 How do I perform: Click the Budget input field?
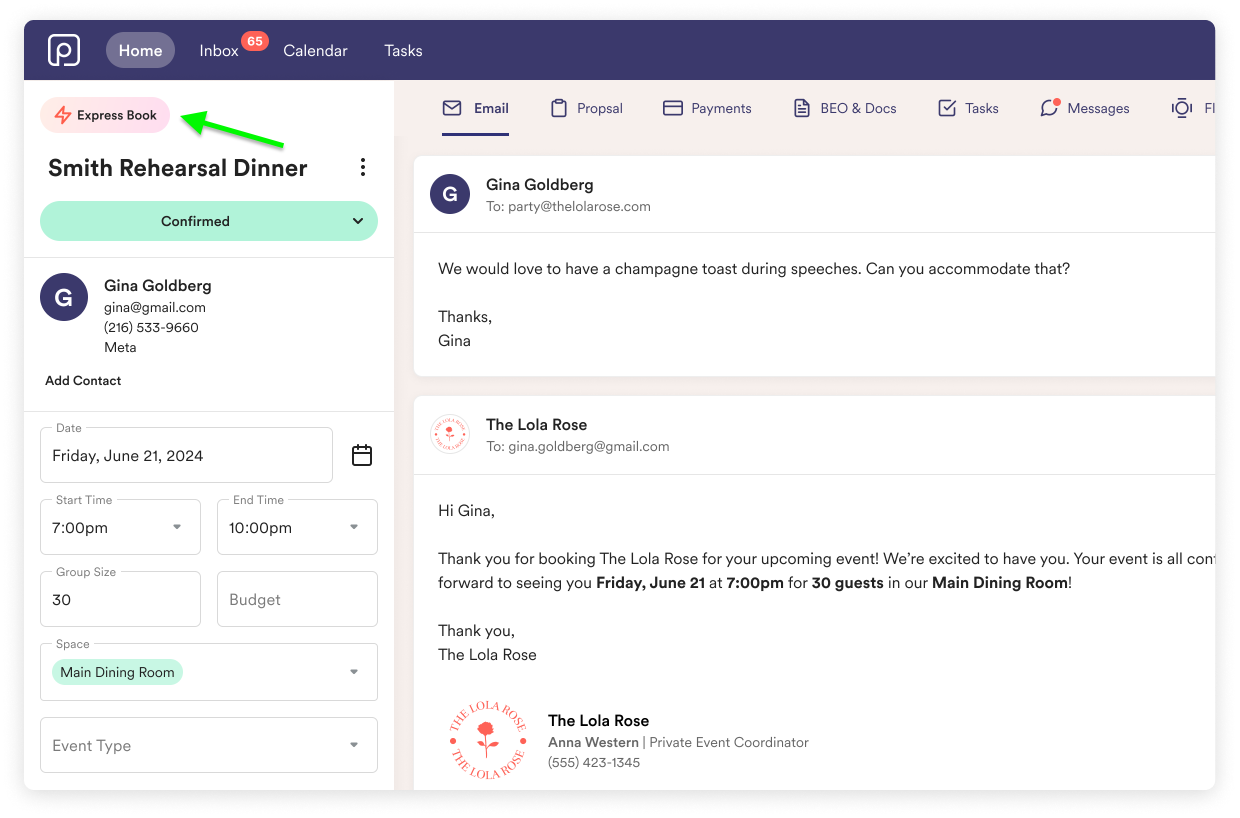point(297,600)
